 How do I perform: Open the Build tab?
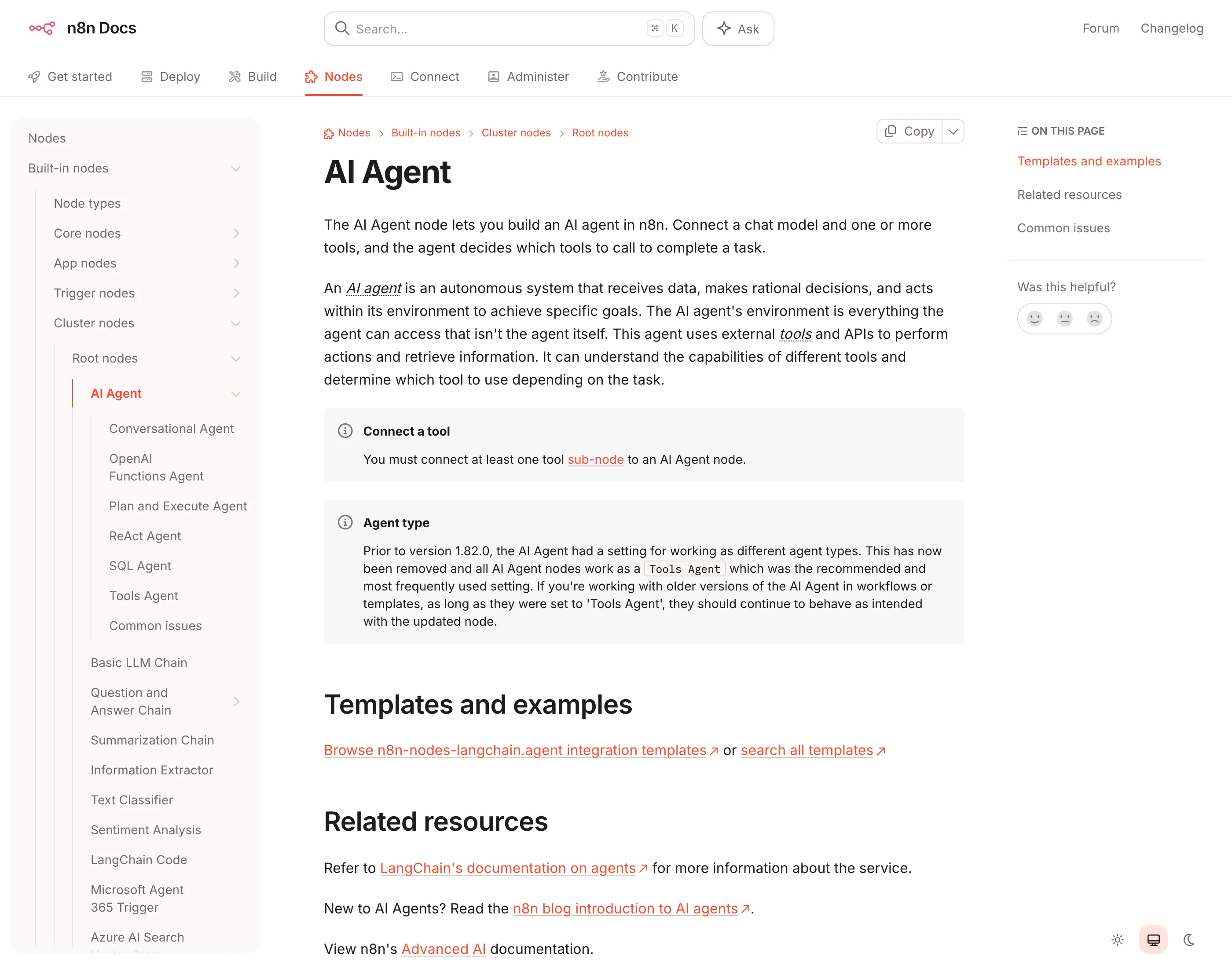point(253,77)
